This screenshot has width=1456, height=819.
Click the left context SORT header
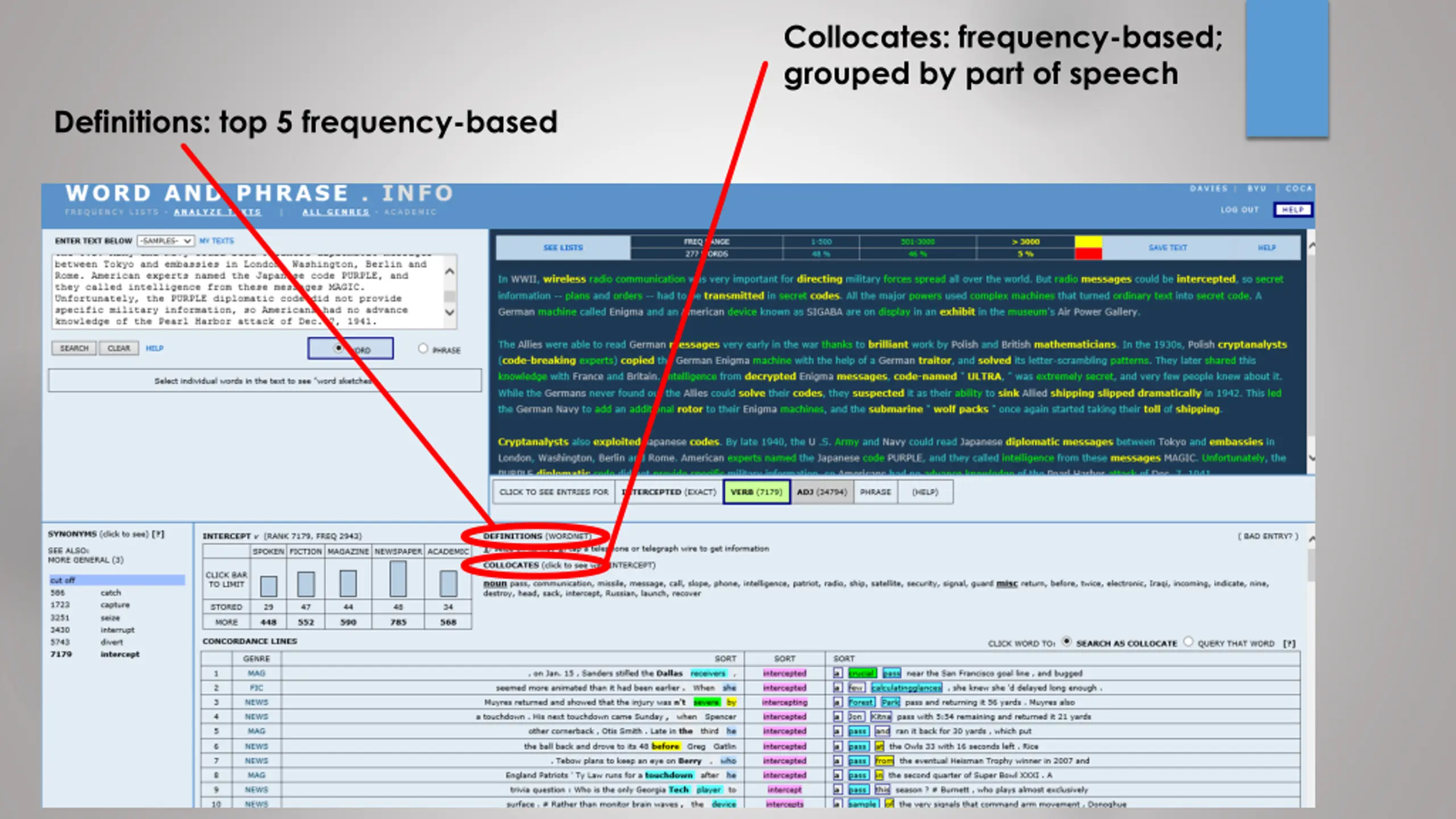[725, 659]
